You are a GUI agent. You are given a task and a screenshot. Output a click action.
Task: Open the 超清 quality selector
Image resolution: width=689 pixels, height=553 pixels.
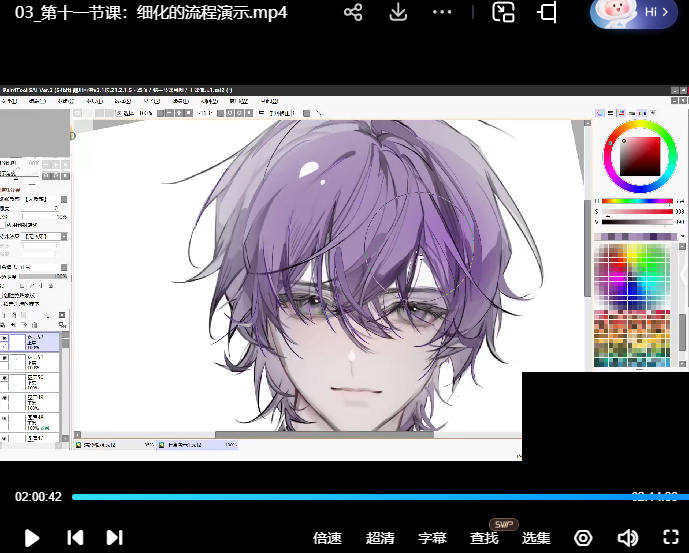point(380,538)
